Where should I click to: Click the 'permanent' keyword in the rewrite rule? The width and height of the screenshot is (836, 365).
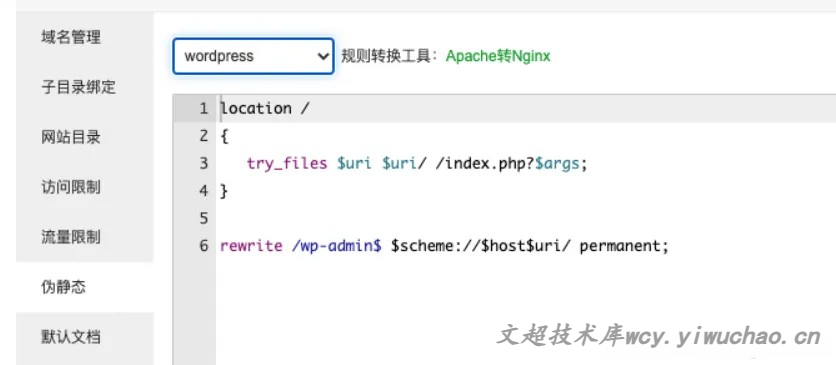point(620,246)
